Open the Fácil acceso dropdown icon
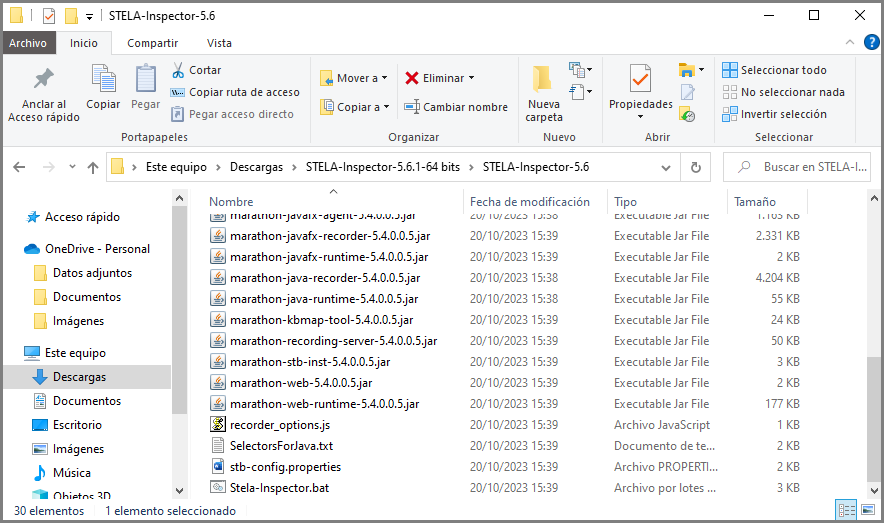 580,91
